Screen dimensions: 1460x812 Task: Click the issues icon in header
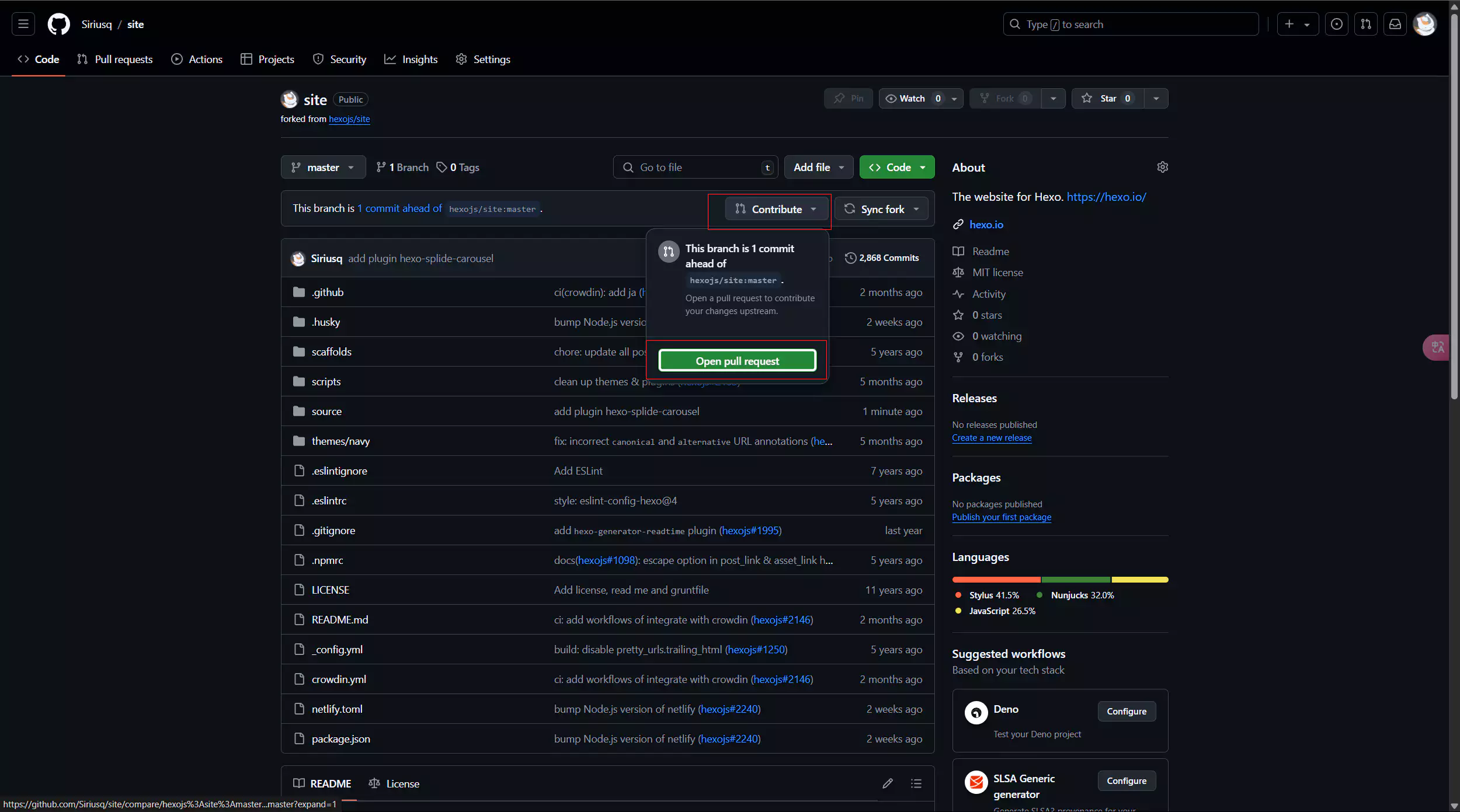click(1336, 25)
